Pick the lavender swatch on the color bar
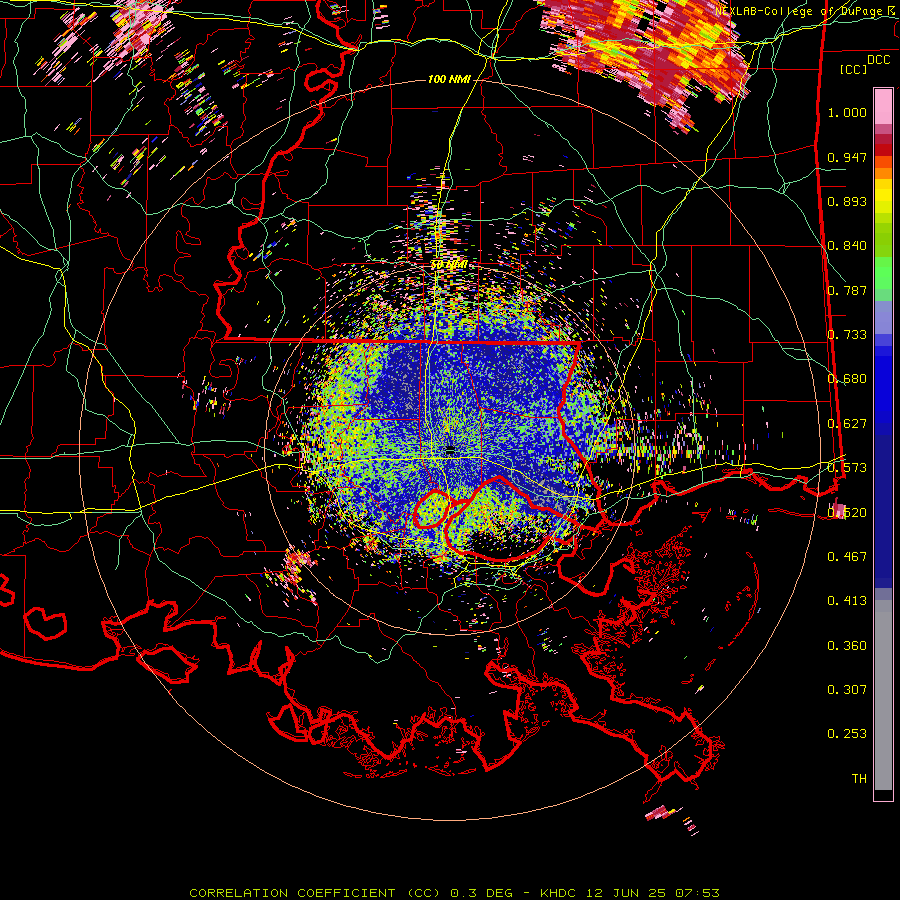 coord(883,317)
